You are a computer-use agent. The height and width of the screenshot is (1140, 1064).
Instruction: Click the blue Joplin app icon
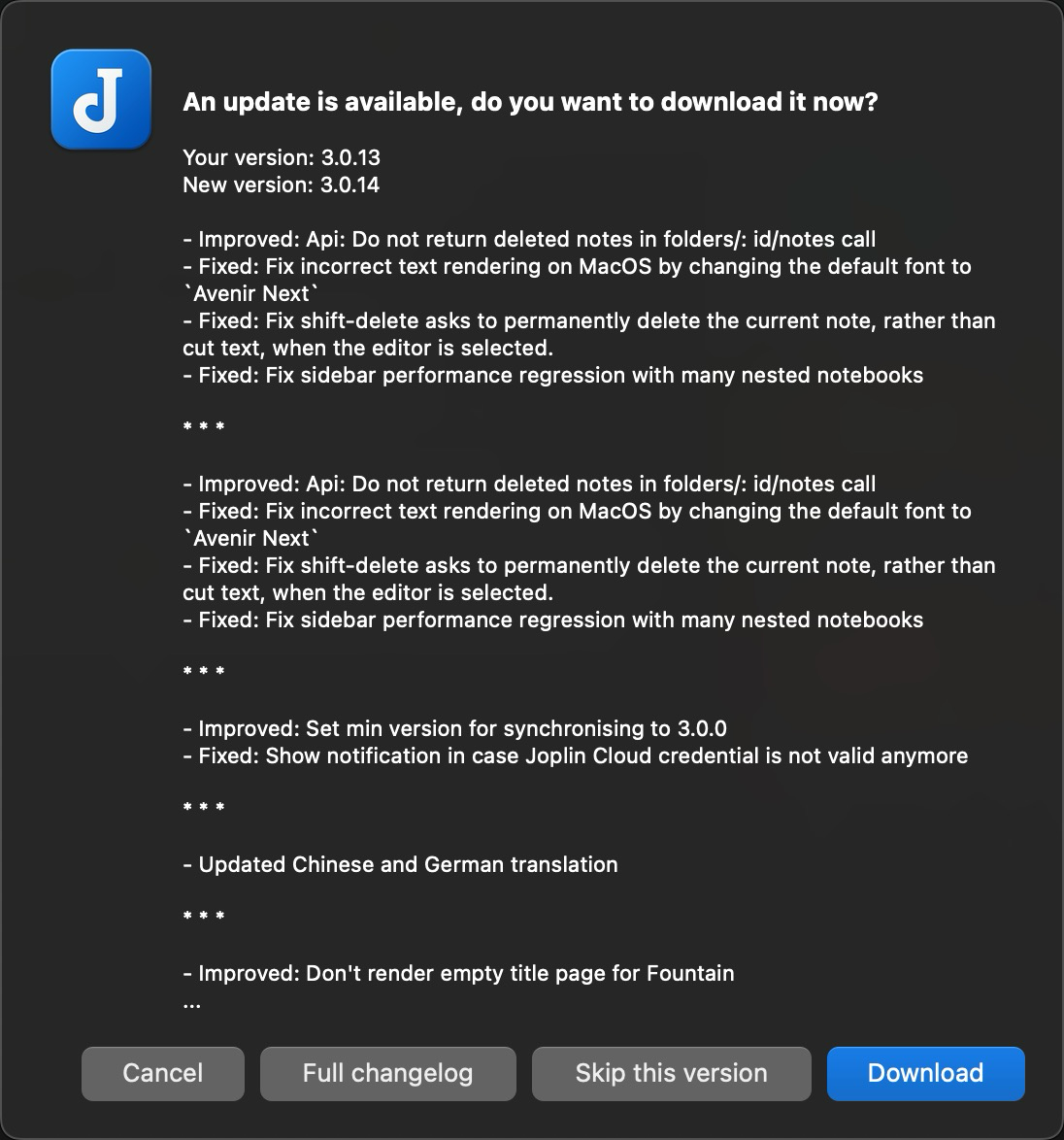point(101,100)
